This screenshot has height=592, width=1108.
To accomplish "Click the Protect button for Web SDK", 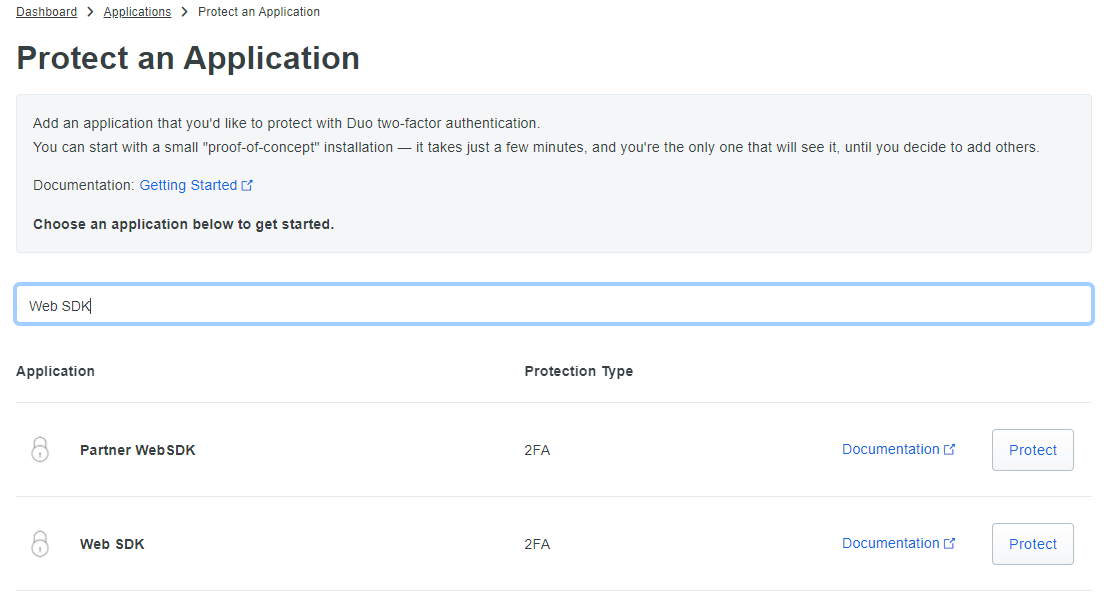I will point(1032,543).
